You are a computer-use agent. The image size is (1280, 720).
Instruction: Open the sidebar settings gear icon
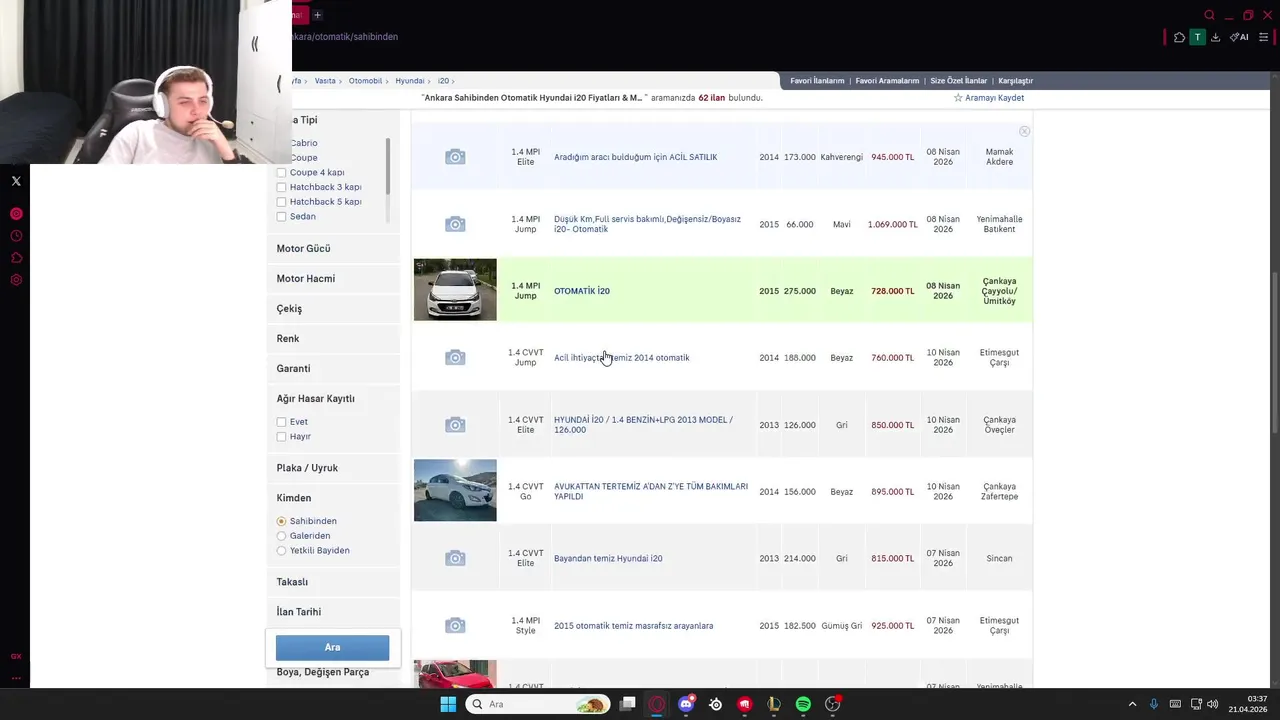[x=16, y=280]
